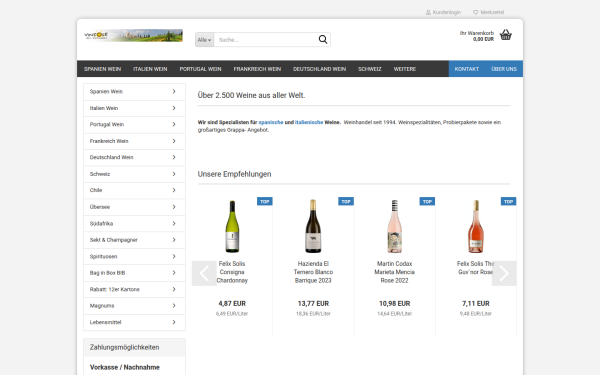Expand Spirituosen sidebar chevron
The width and height of the screenshot is (600, 375).
tap(174, 256)
